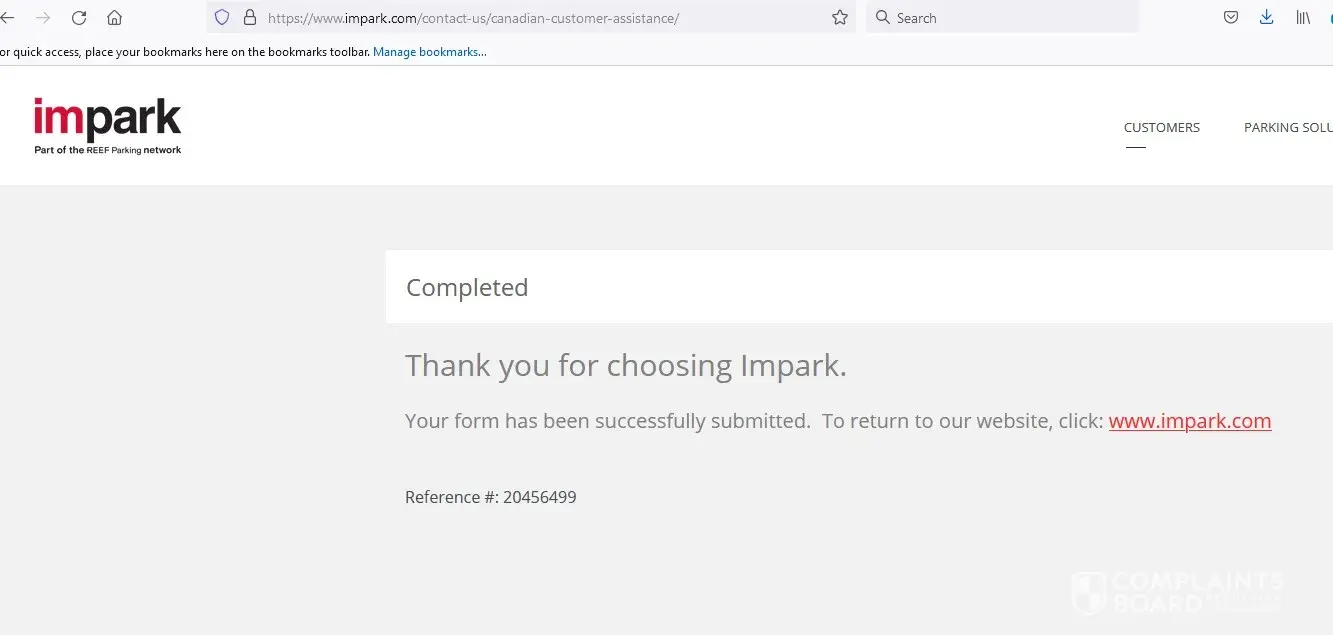Open the Customers menu item
Image resolution: width=1333 pixels, height=635 pixels.
click(1161, 128)
